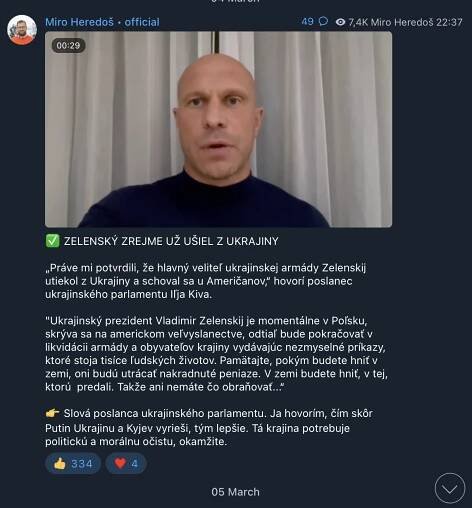Image resolution: width=472 pixels, height=508 pixels.
Task: Click the 00:29 duration badge
Action: pyautogui.click(x=68, y=45)
